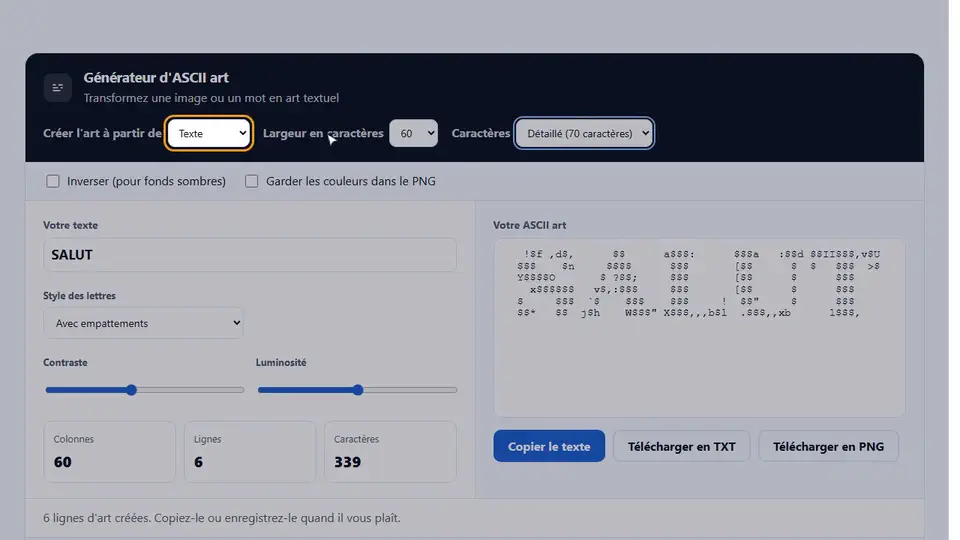Image resolution: width=960 pixels, height=540 pixels.
Task: Click the Générateur d'ASCII art title
Action: tap(156, 78)
